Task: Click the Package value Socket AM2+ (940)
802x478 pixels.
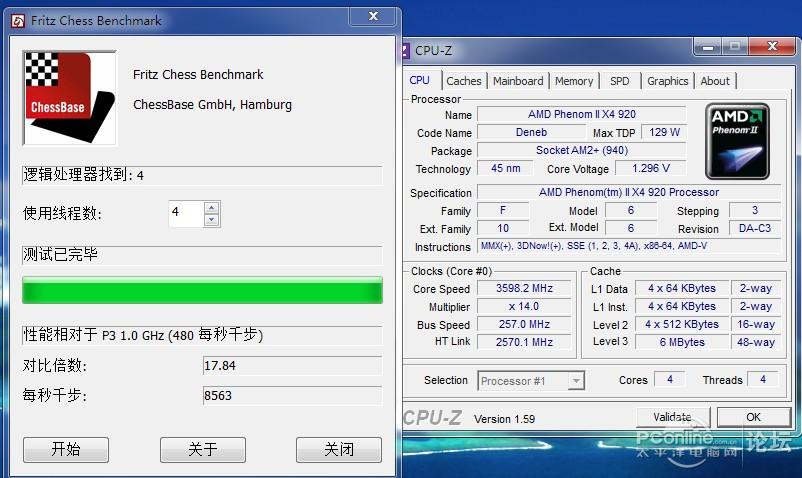Action: tap(582, 150)
